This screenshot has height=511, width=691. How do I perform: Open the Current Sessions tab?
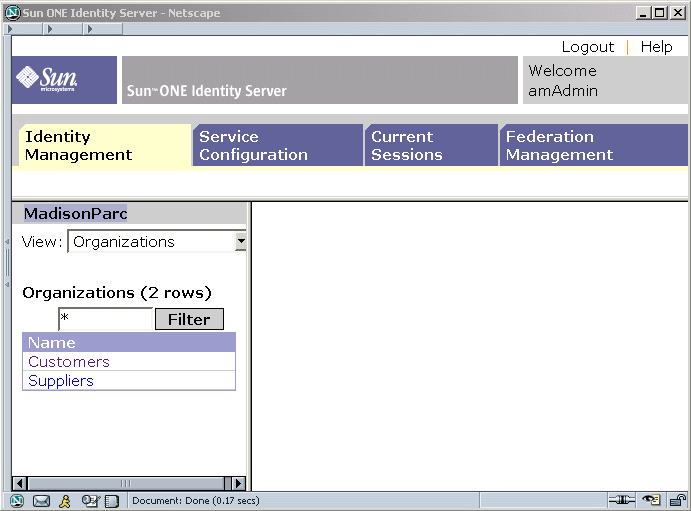coord(431,145)
